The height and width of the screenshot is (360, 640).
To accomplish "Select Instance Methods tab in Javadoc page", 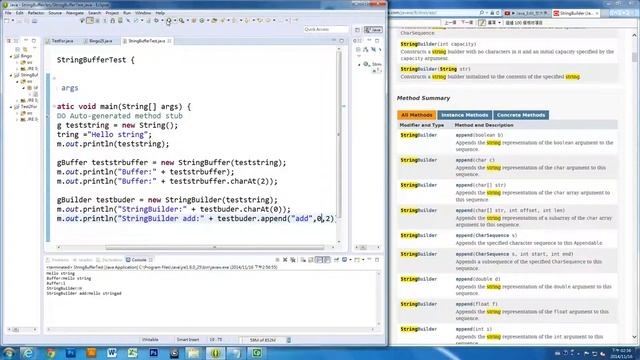I will pos(464,115).
